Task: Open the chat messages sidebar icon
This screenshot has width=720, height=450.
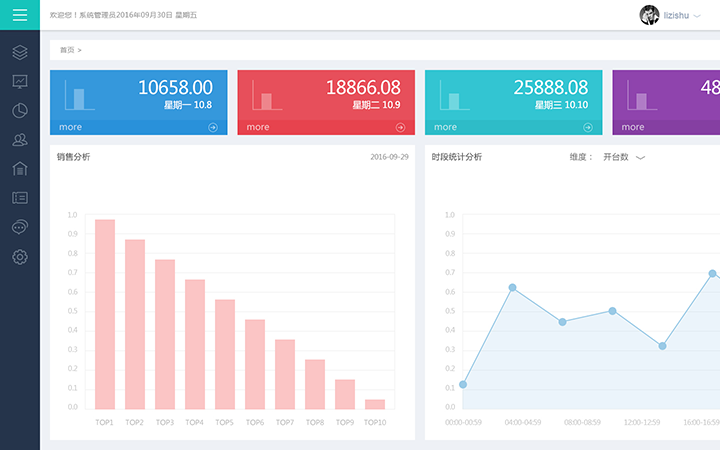Action: click(x=20, y=227)
